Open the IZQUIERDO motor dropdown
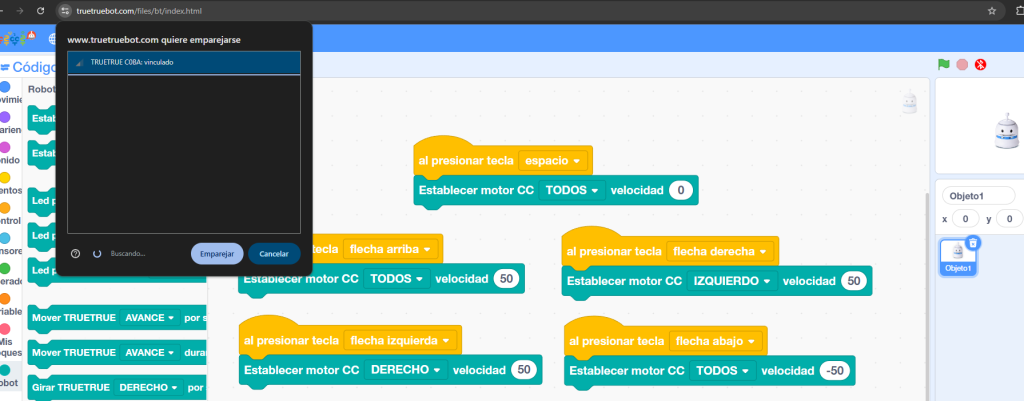The image size is (1024, 401). 732,281
